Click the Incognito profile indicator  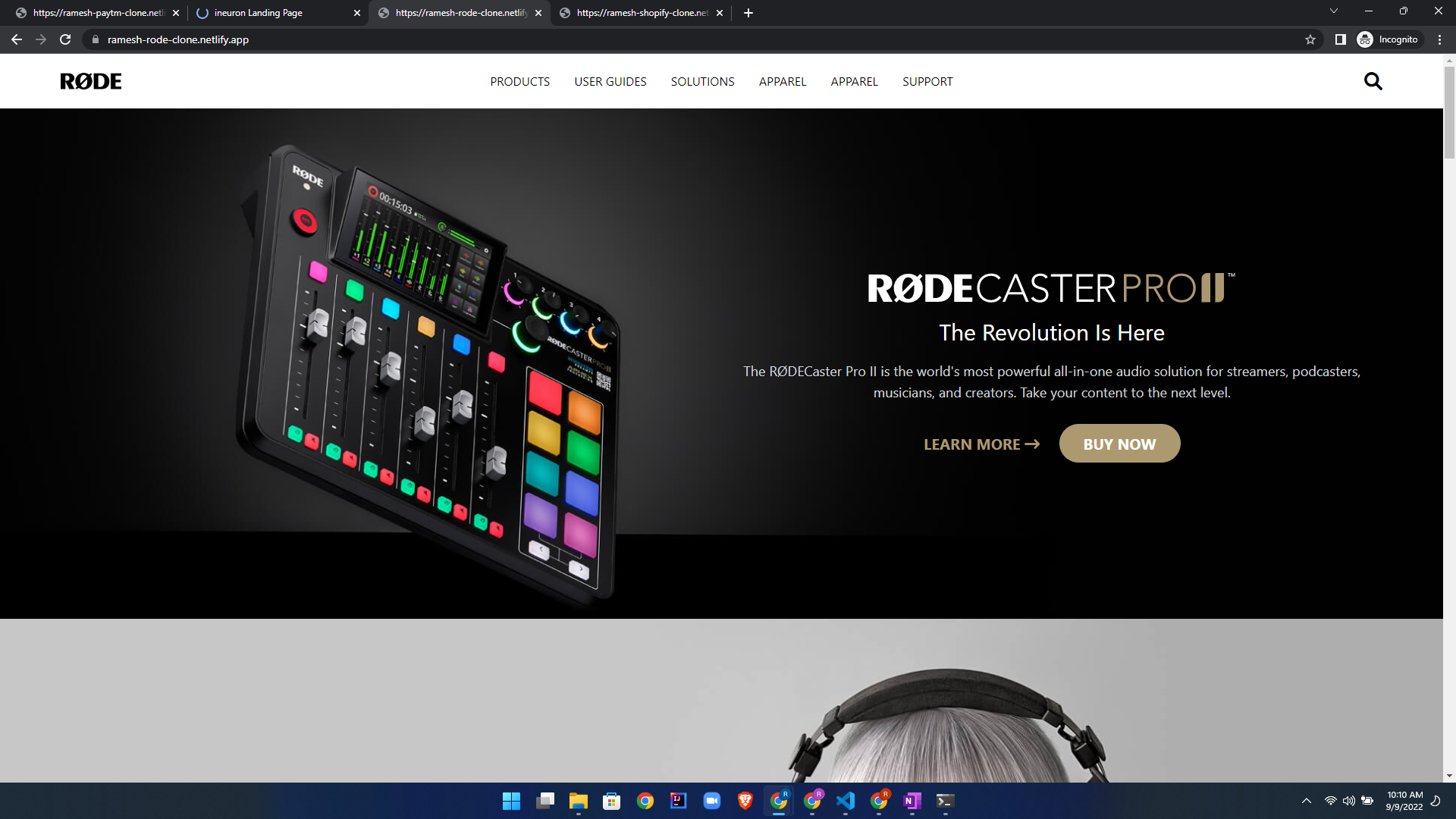point(1388,39)
